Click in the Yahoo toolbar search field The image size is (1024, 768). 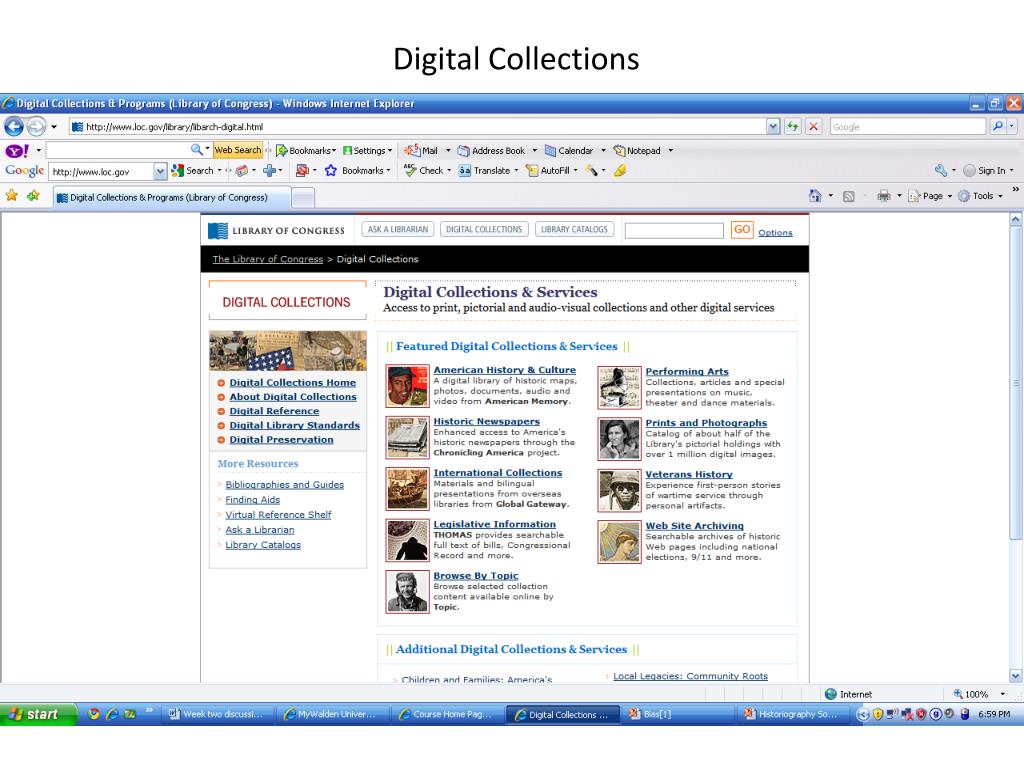(x=118, y=150)
